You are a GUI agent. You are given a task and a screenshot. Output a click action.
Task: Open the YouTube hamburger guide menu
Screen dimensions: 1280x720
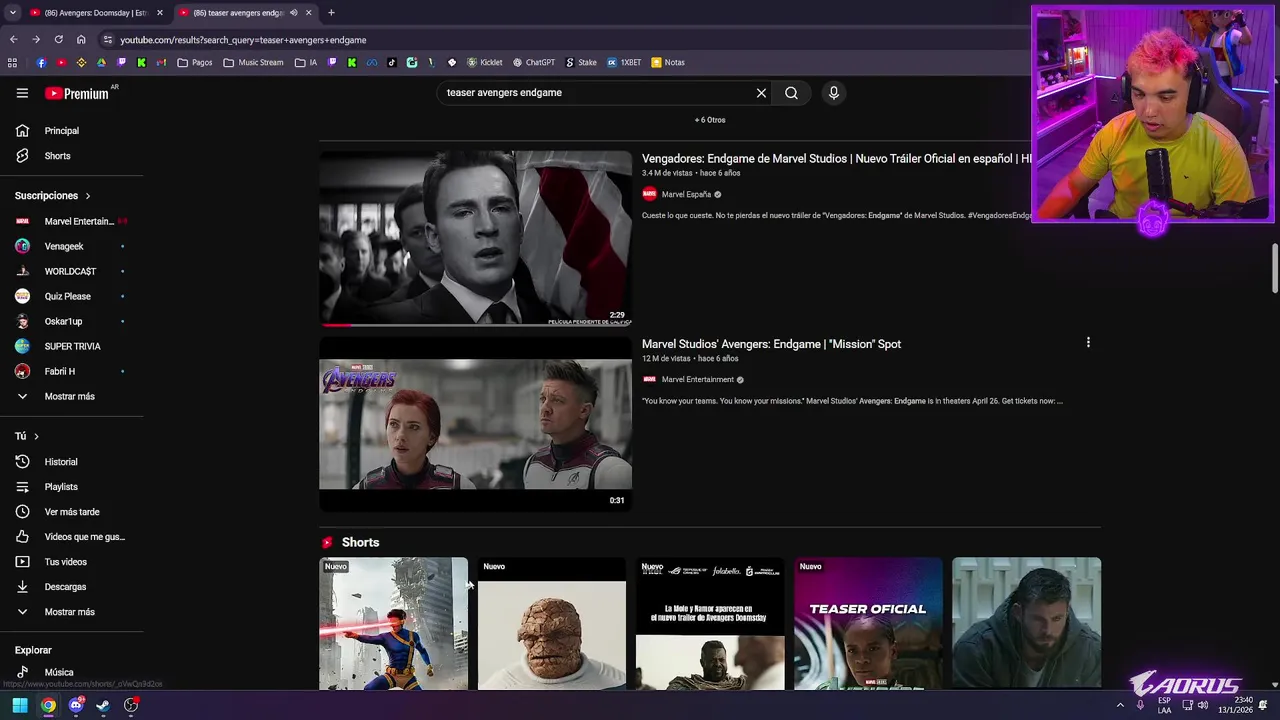pyautogui.click(x=22, y=93)
